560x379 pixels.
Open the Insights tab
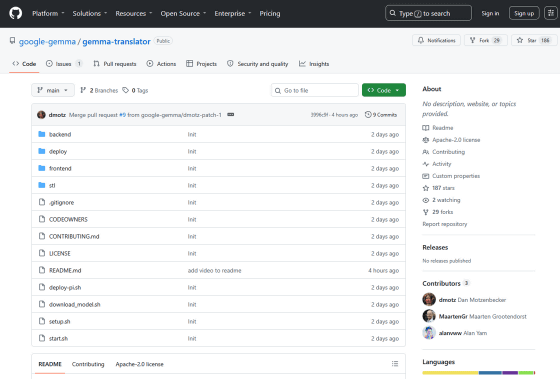(x=314, y=64)
